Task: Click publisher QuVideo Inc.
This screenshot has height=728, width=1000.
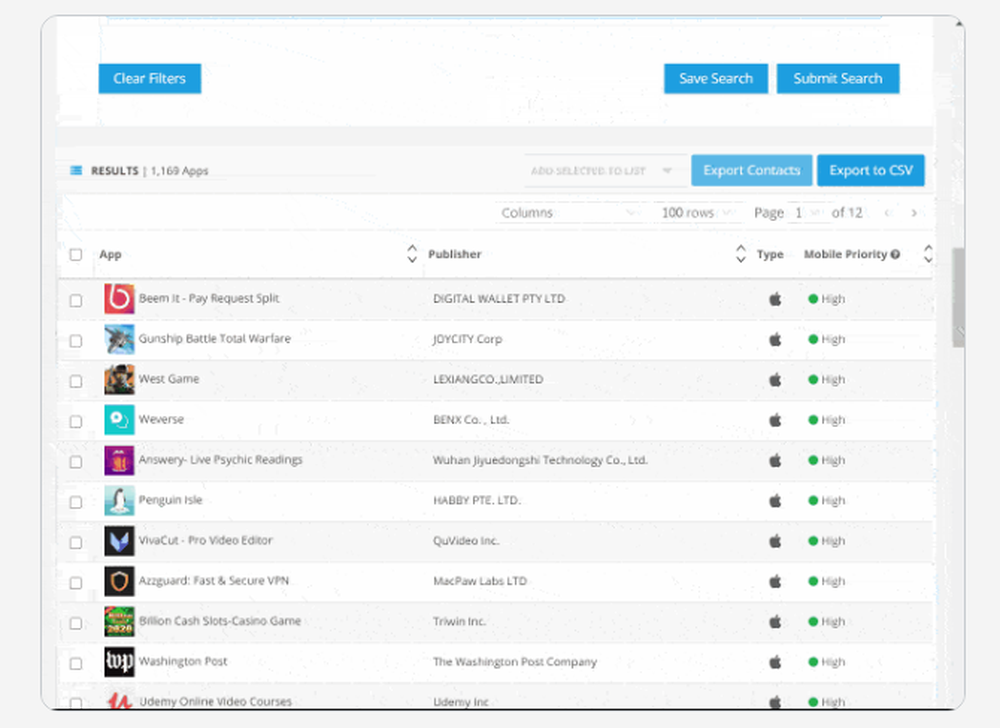Action: point(466,541)
